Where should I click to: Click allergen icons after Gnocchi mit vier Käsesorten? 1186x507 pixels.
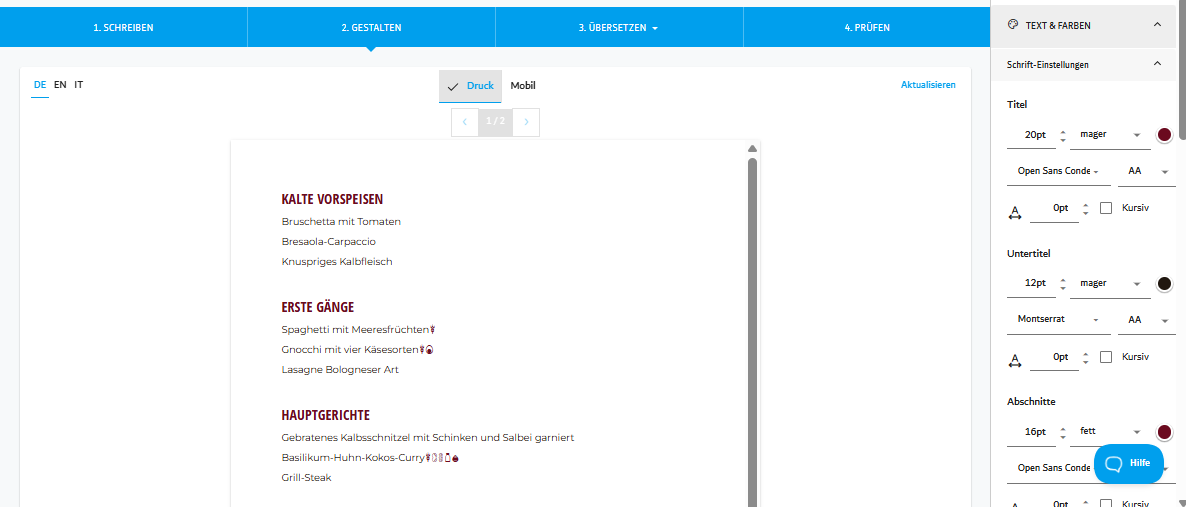(426, 350)
